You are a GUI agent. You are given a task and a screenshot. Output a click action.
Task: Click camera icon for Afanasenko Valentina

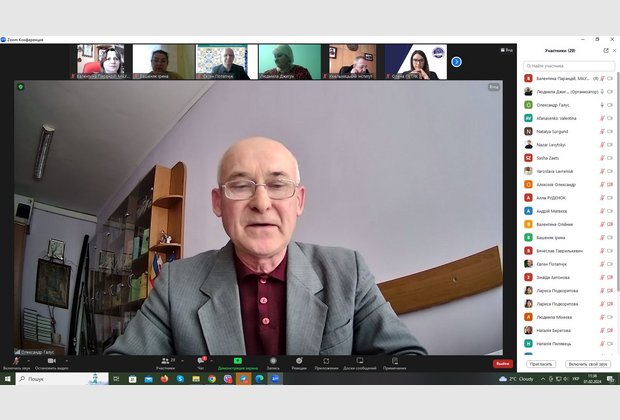coord(610,118)
